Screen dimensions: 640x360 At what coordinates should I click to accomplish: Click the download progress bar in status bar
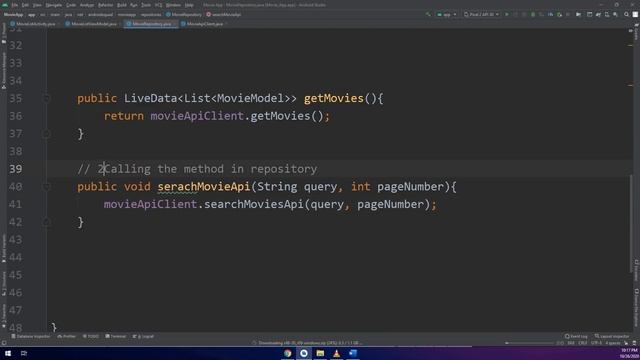(x=530, y=343)
